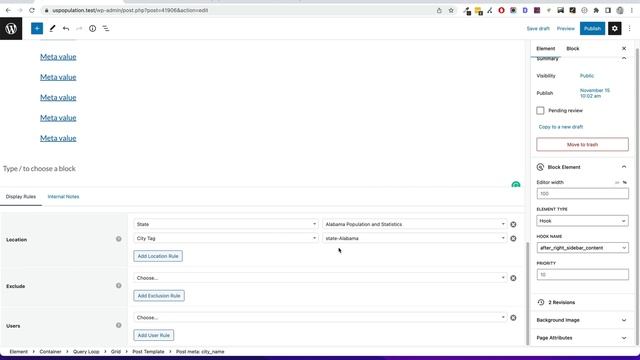Click Query Loop in the breadcrumb
This screenshot has height=360, width=640.
coord(86,351)
